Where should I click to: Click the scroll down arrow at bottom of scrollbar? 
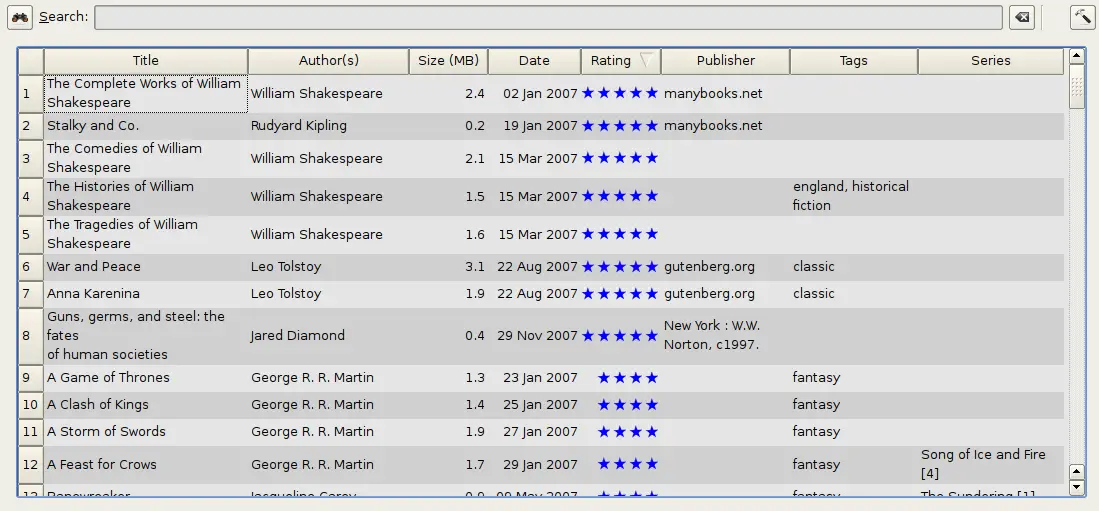(x=1077, y=486)
